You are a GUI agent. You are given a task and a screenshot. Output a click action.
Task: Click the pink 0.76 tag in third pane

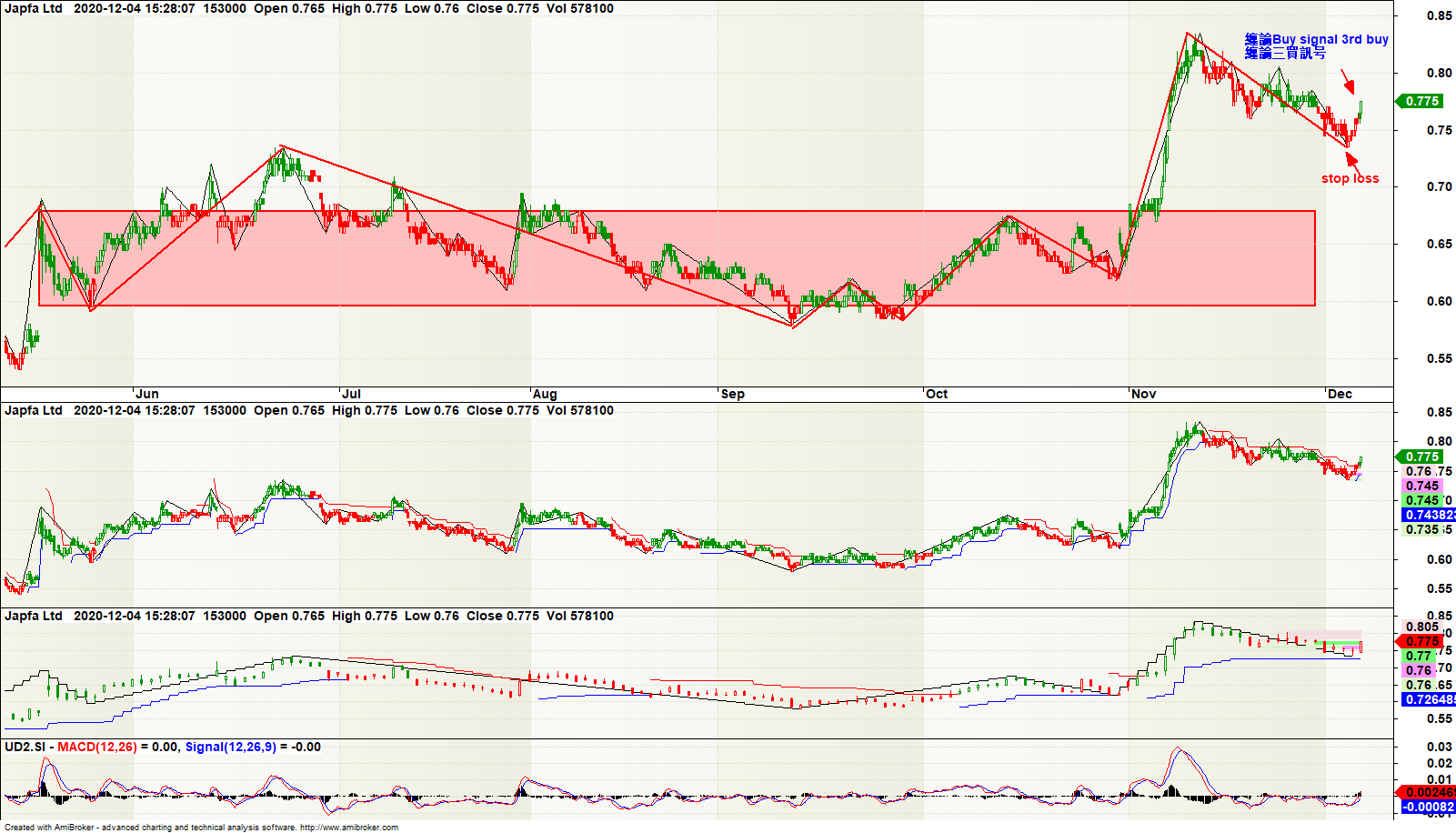[1419, 670]
